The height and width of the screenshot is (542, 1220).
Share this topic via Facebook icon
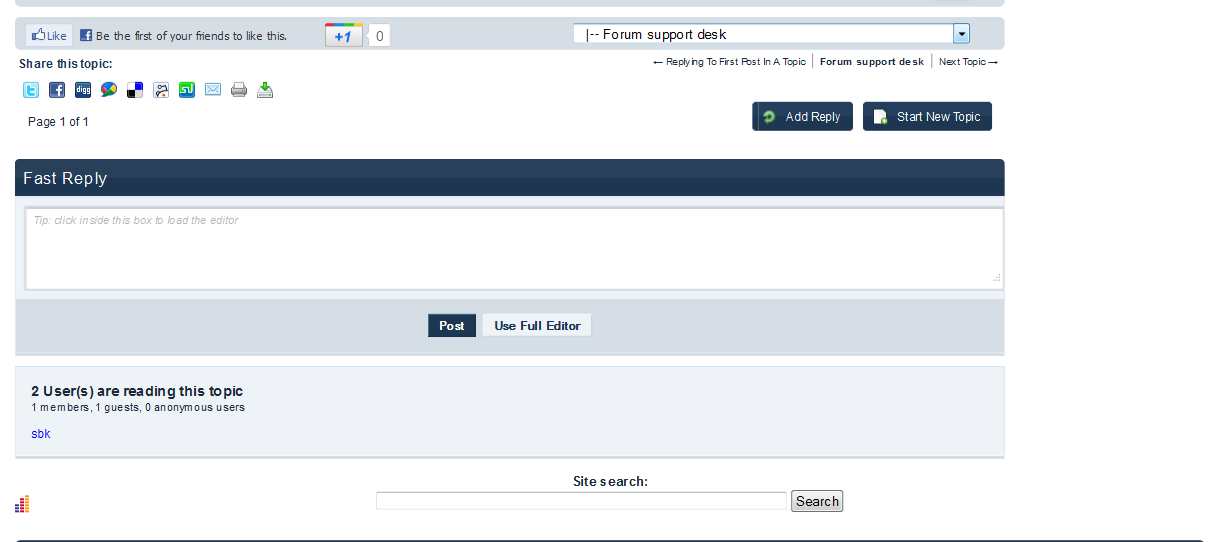point(57,90)
